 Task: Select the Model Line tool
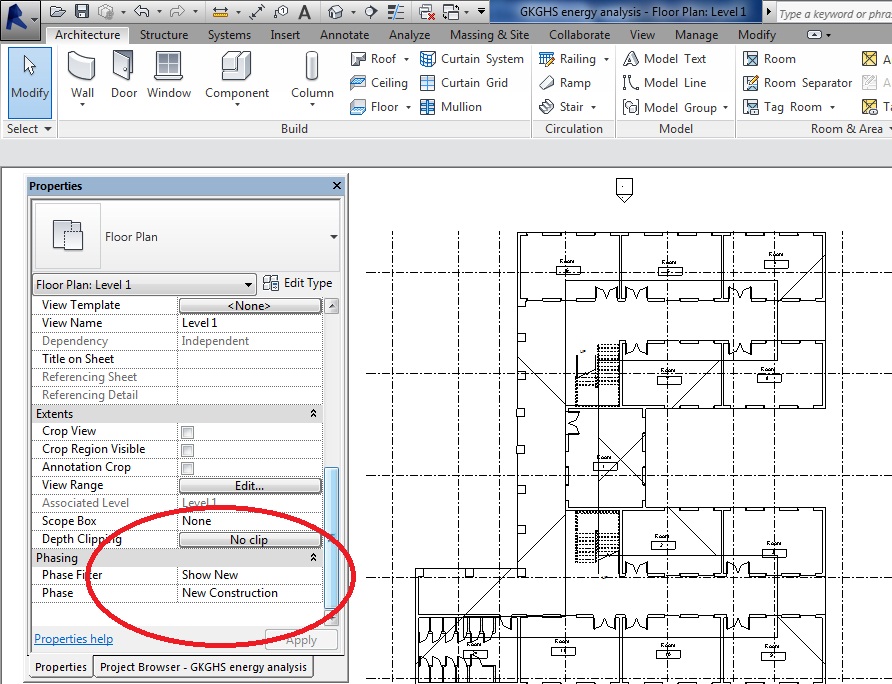[x=664, y=83]
